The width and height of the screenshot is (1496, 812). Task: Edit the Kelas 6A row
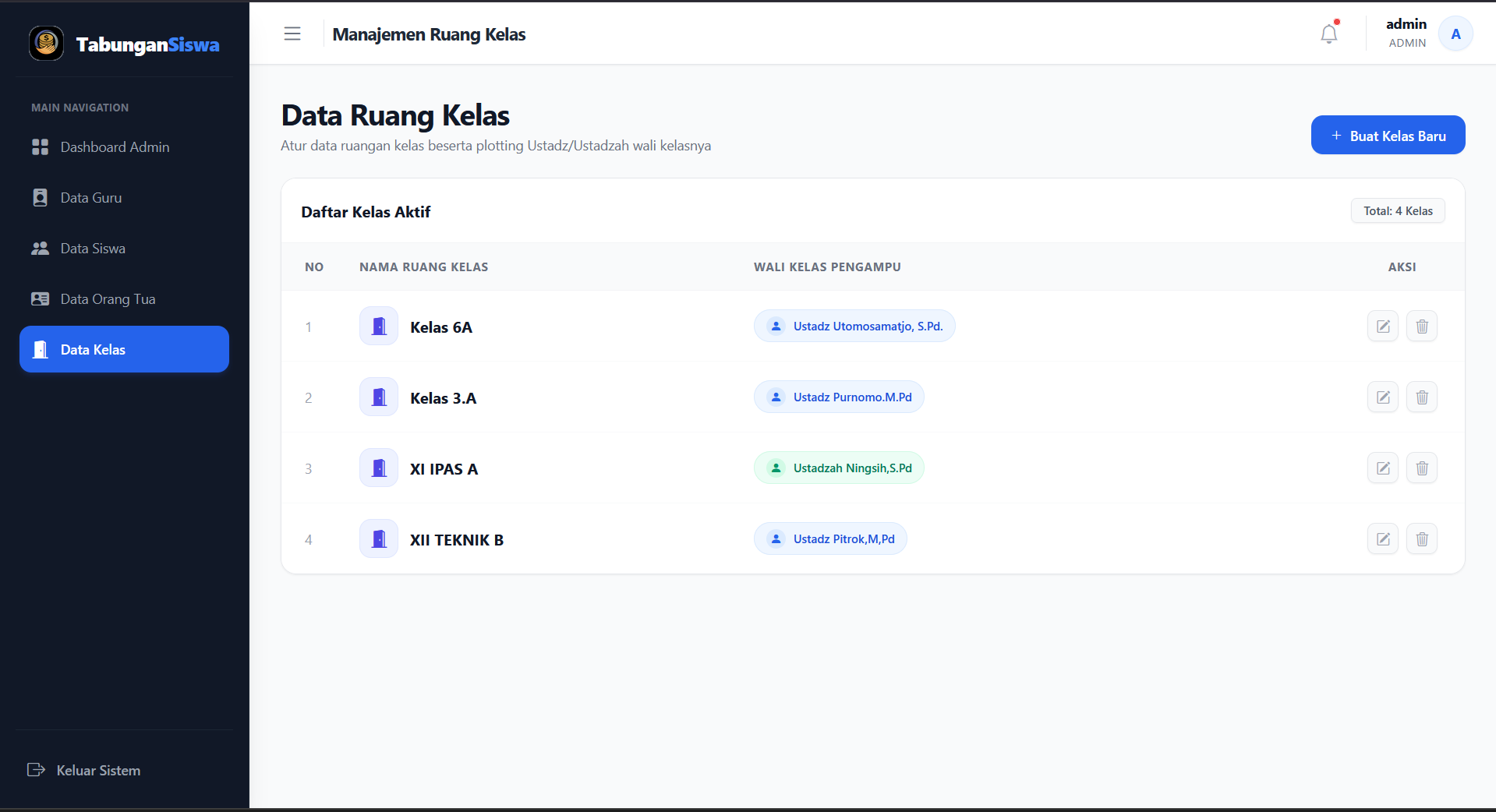pyautogui.click(x=1383, y=327)
